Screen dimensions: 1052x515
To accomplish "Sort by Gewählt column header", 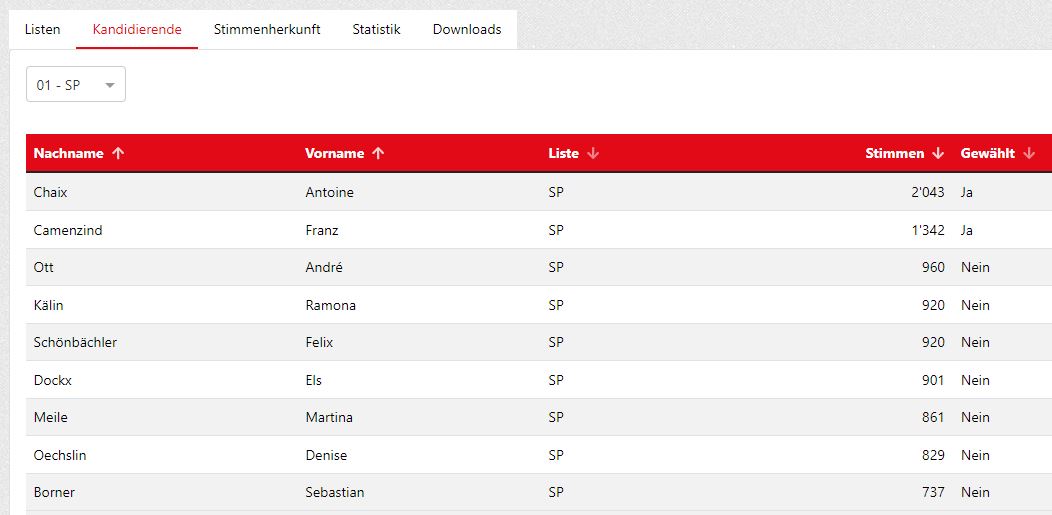I will pos(988,154).
